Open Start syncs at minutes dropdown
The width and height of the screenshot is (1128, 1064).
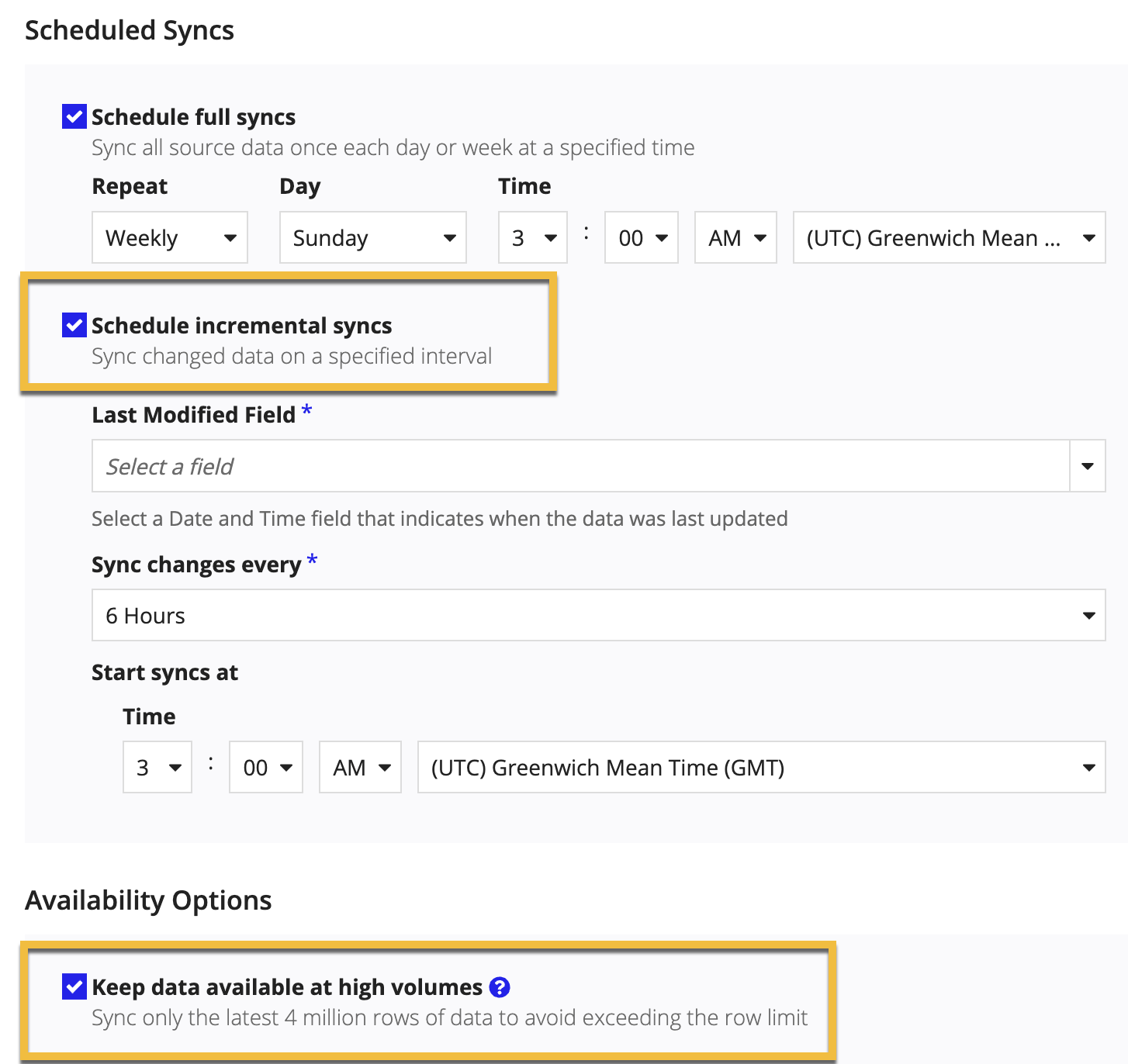coord(266,767)
